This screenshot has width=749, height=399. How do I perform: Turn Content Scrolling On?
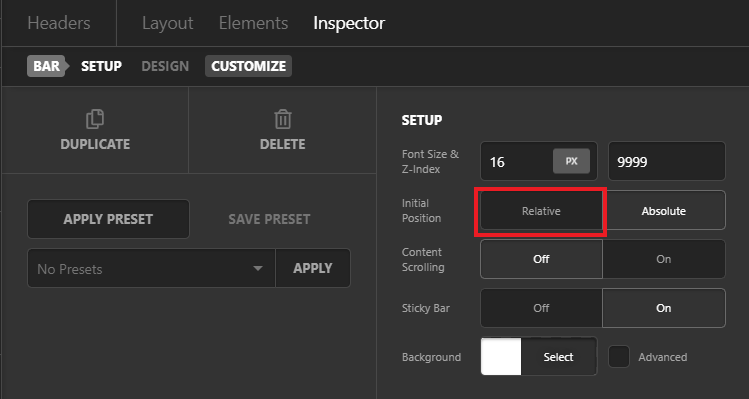tap(664, 259)
